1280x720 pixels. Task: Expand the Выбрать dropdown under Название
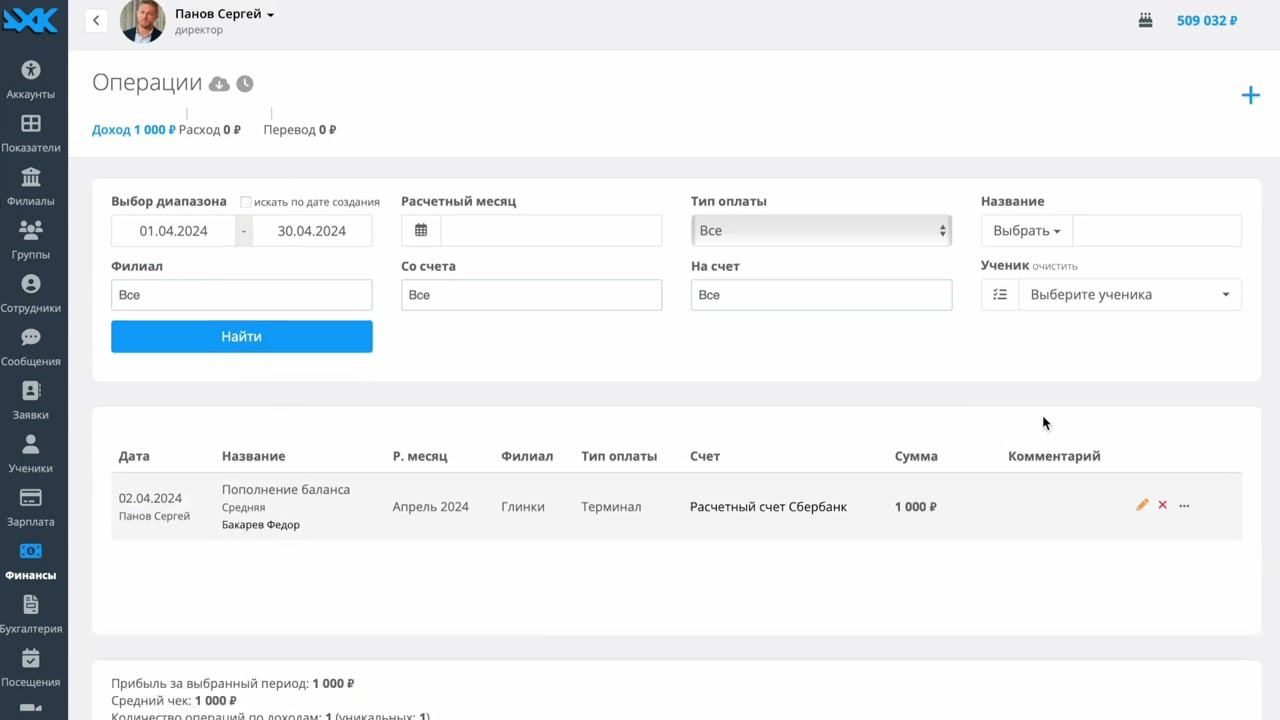[1026, 230]
